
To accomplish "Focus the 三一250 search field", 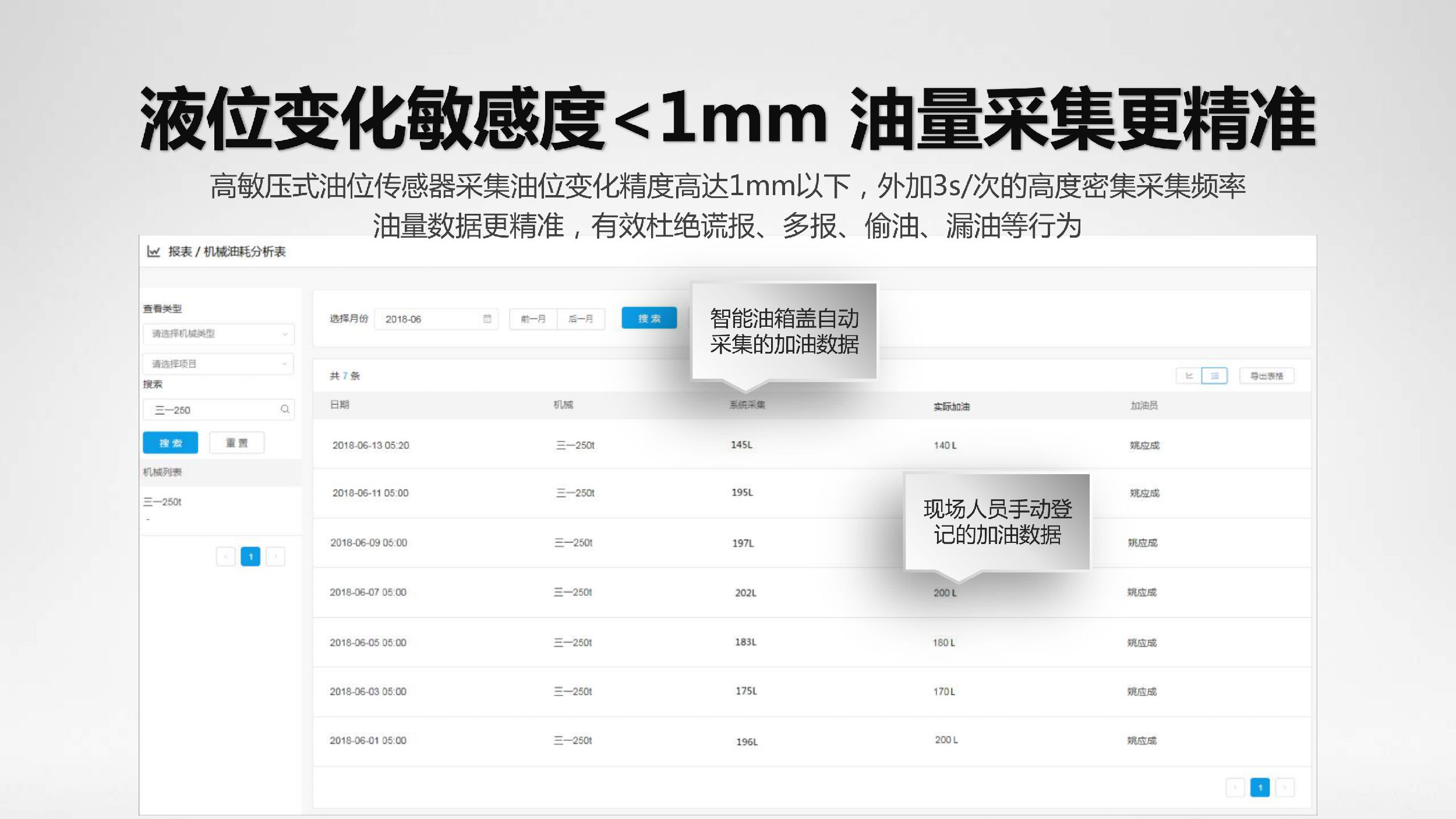I will pyautogui.click(x=218, y=409).
